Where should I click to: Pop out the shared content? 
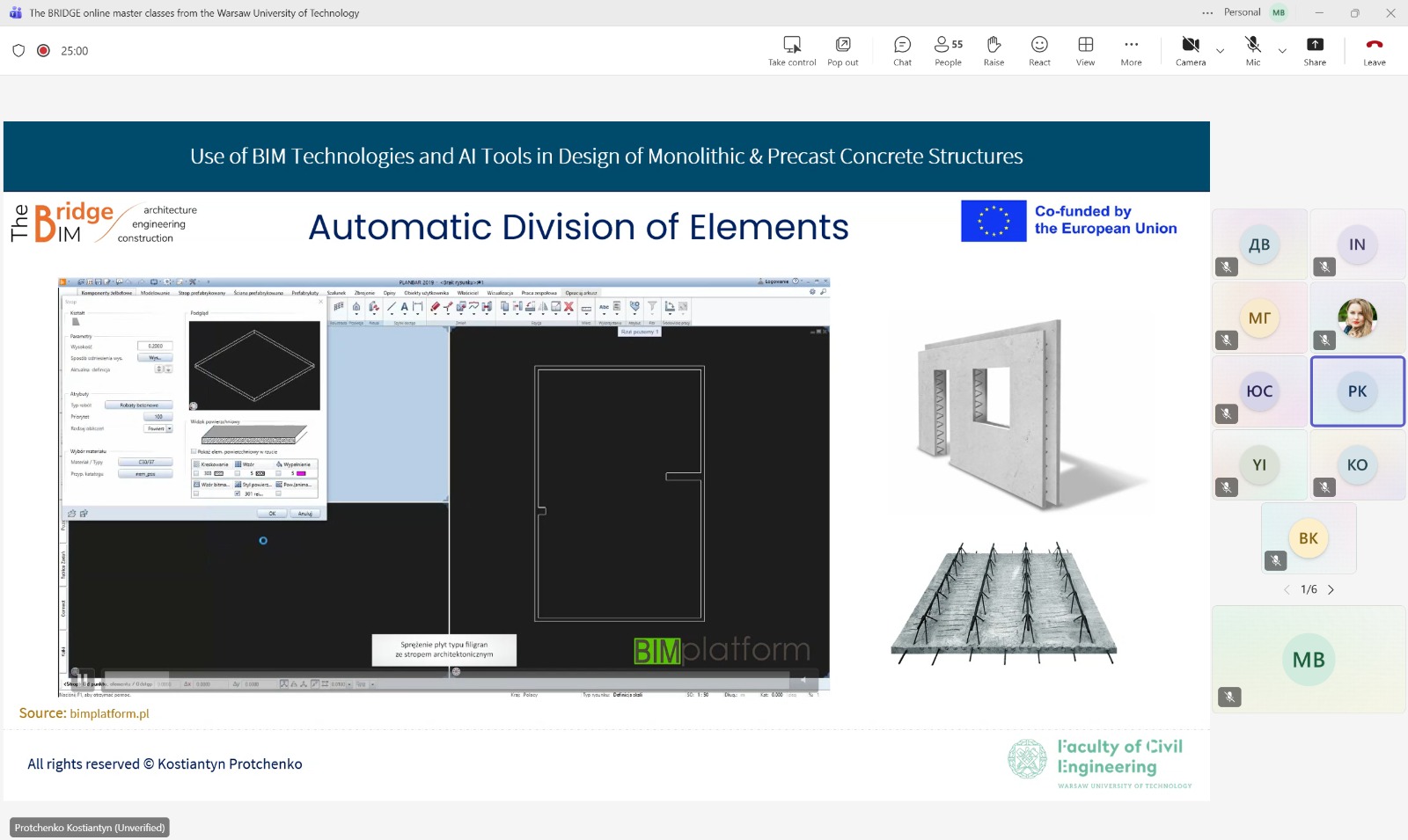point(842,51)
